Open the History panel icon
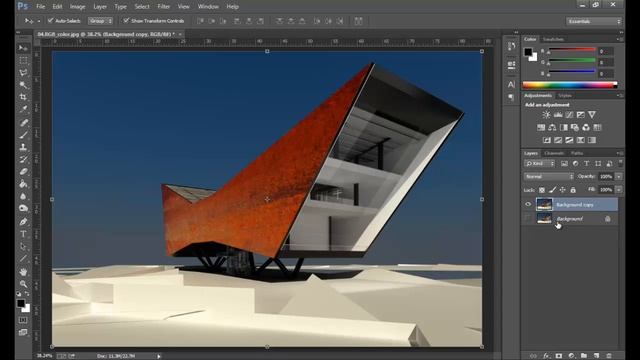The width and height of the screenshot is (640, 360). [511, 47]
